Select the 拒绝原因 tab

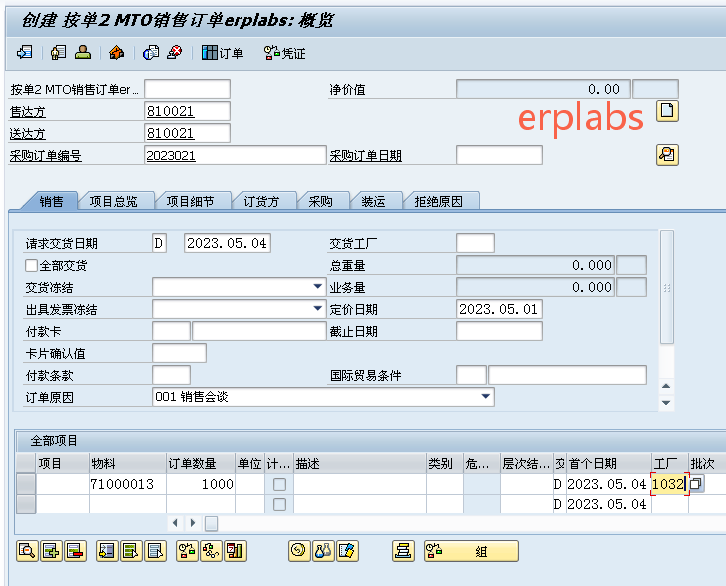(438, 201)
